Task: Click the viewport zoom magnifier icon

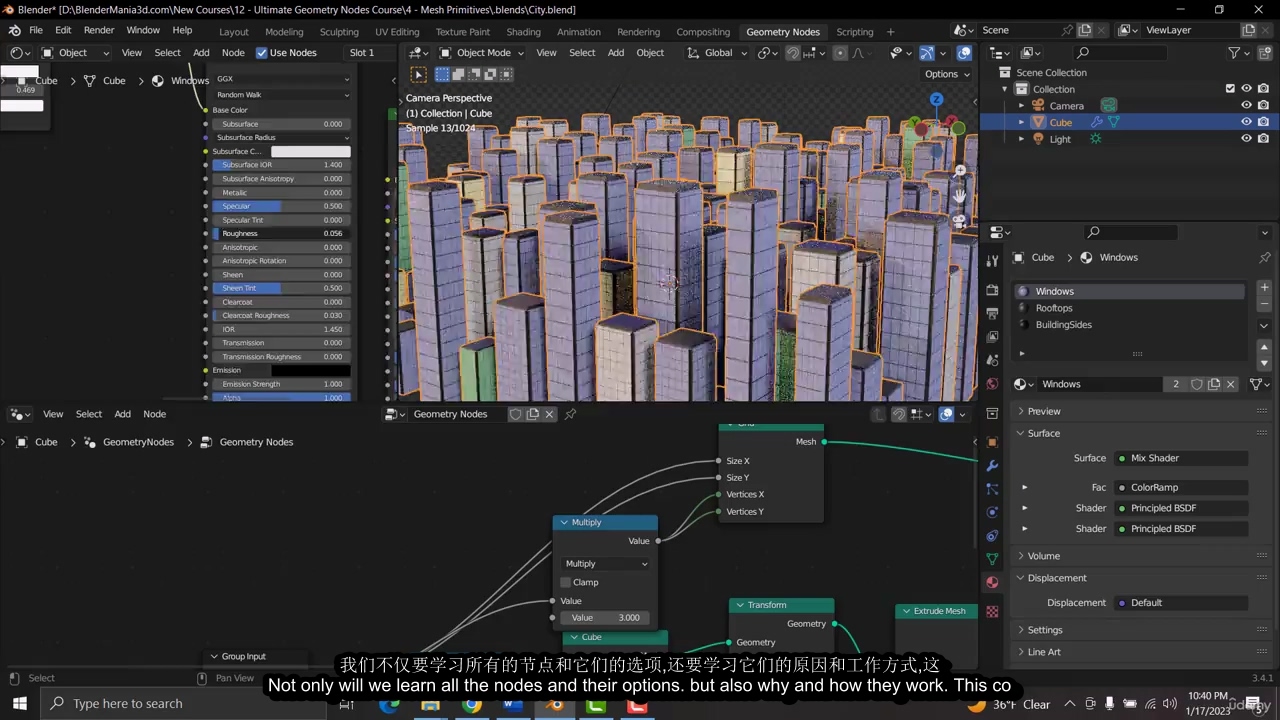Action: tap(960, 171)
